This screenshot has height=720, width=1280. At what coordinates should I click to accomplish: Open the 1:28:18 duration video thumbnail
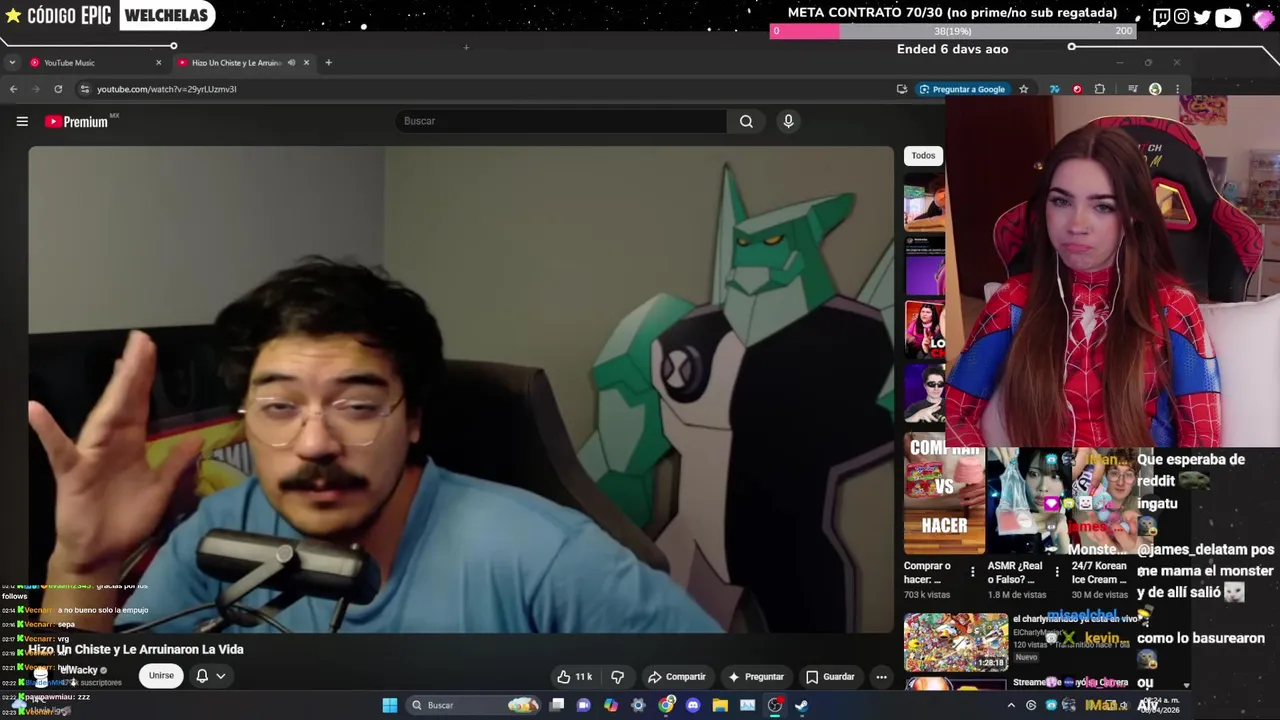click(955, 643)
